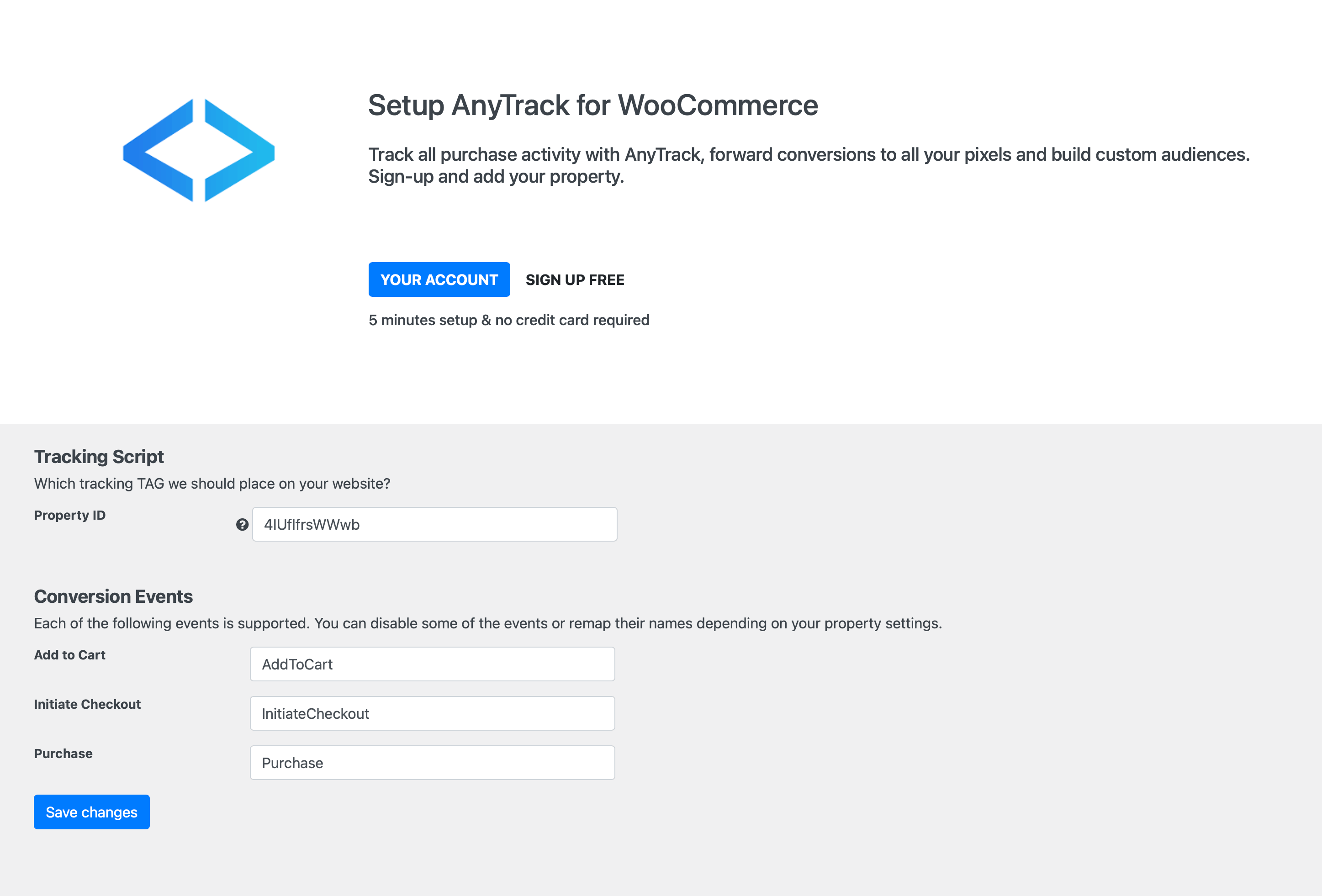Click the Conversion Events section heading
The width and height of the screenshot is (1322, 896).
pyautogui.click(x=113, y=596)
